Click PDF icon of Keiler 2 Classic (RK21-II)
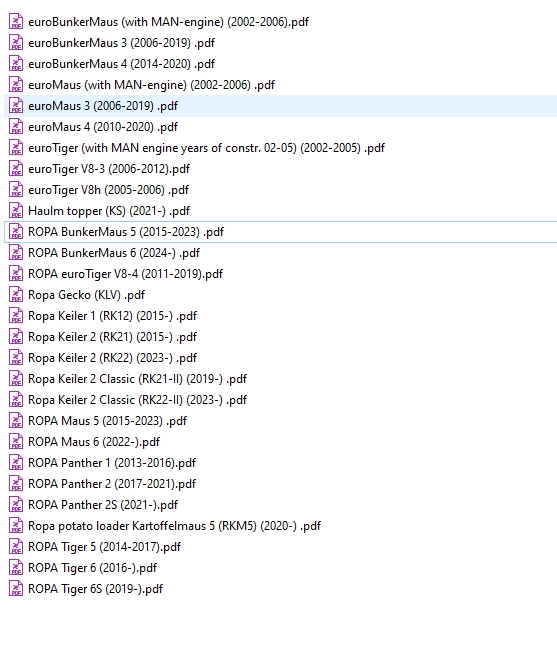This screenshot has height=655, width=557. [16, 378]
